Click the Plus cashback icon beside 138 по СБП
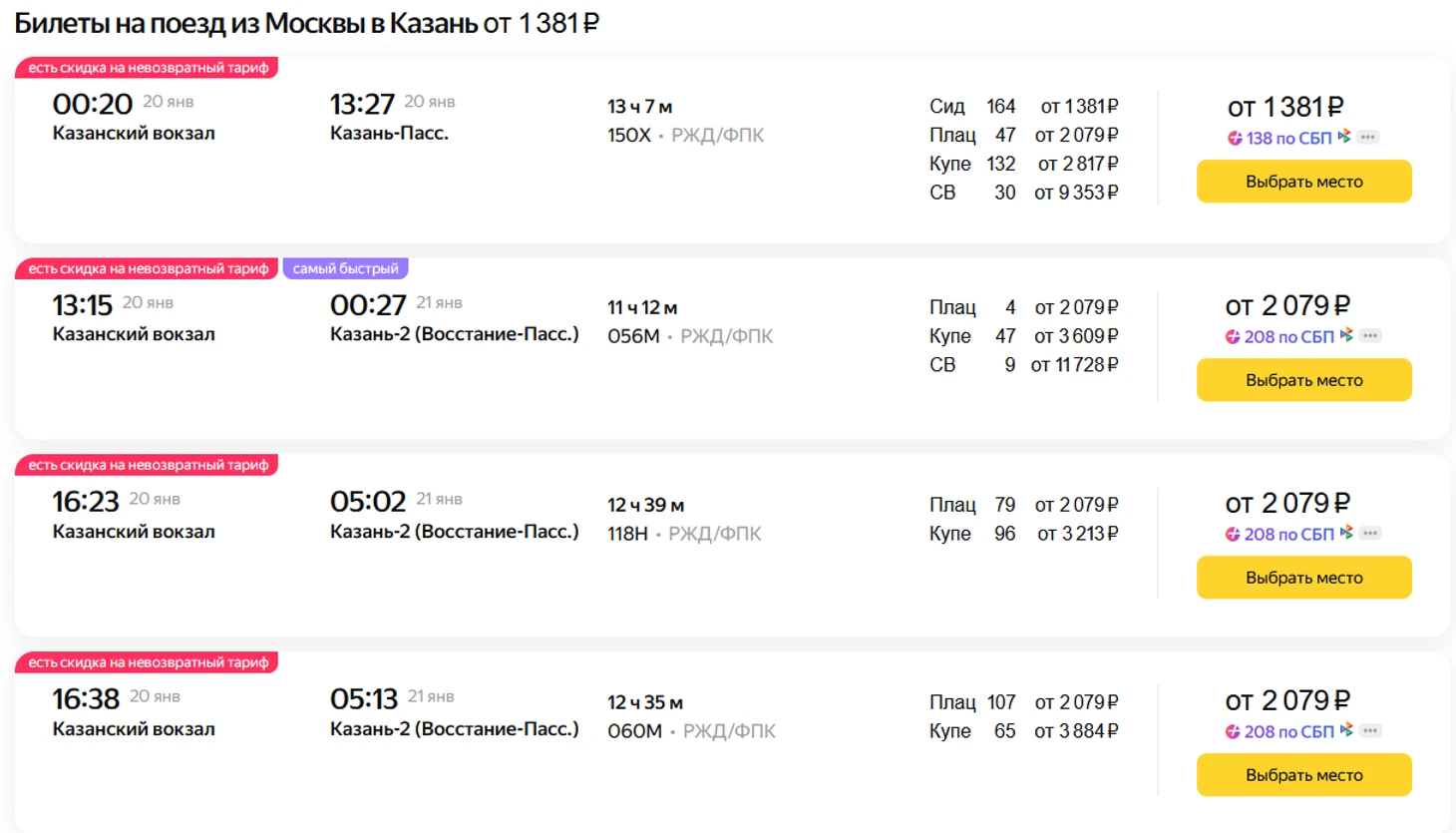This screenshot has height=833, width=1456. 1235,139
